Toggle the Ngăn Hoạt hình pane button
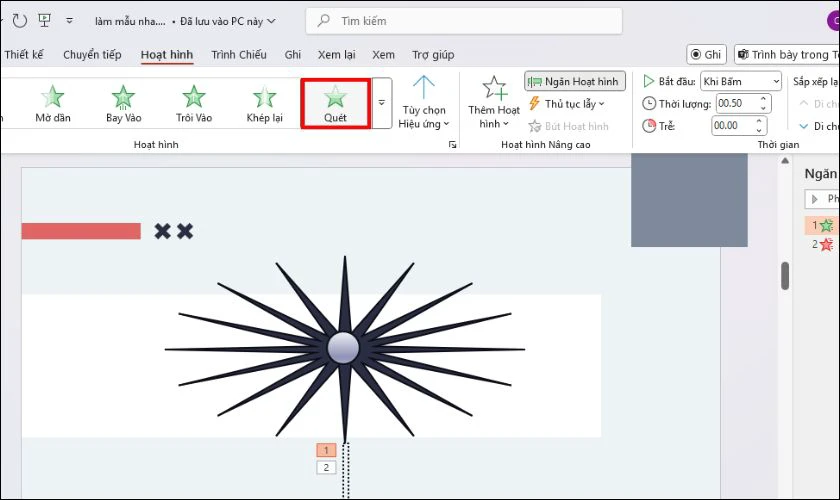 click(x=574, y=81)
